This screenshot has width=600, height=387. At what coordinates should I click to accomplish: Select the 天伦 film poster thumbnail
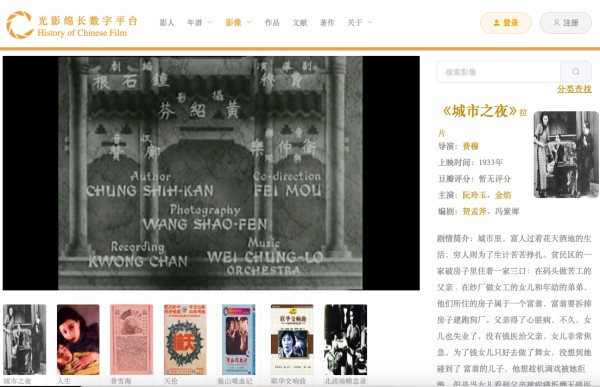tap(185, 340)
